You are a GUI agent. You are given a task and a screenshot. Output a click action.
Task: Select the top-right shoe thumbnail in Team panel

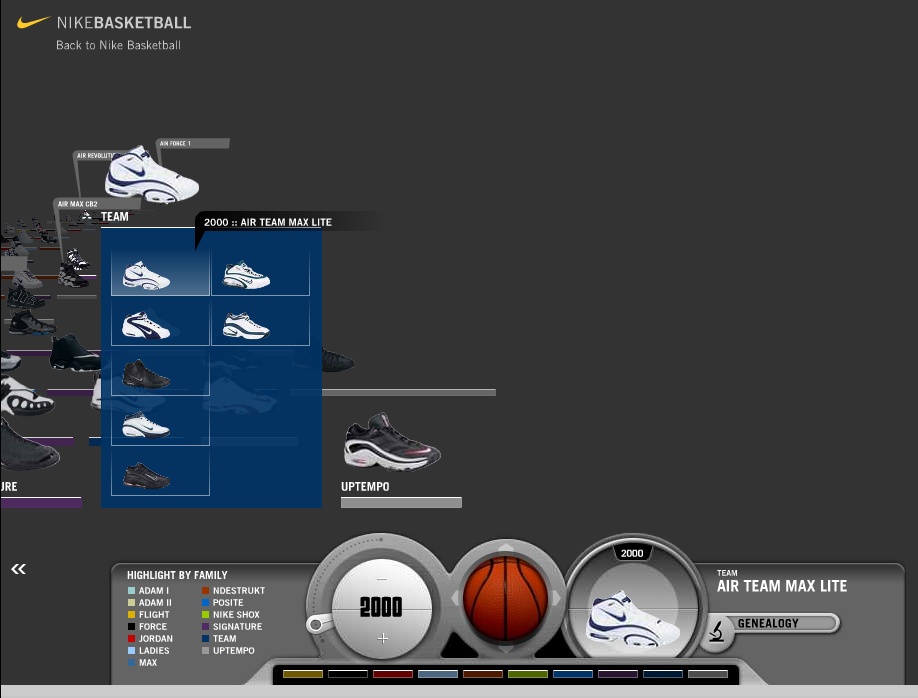click(x=261, y=272)
